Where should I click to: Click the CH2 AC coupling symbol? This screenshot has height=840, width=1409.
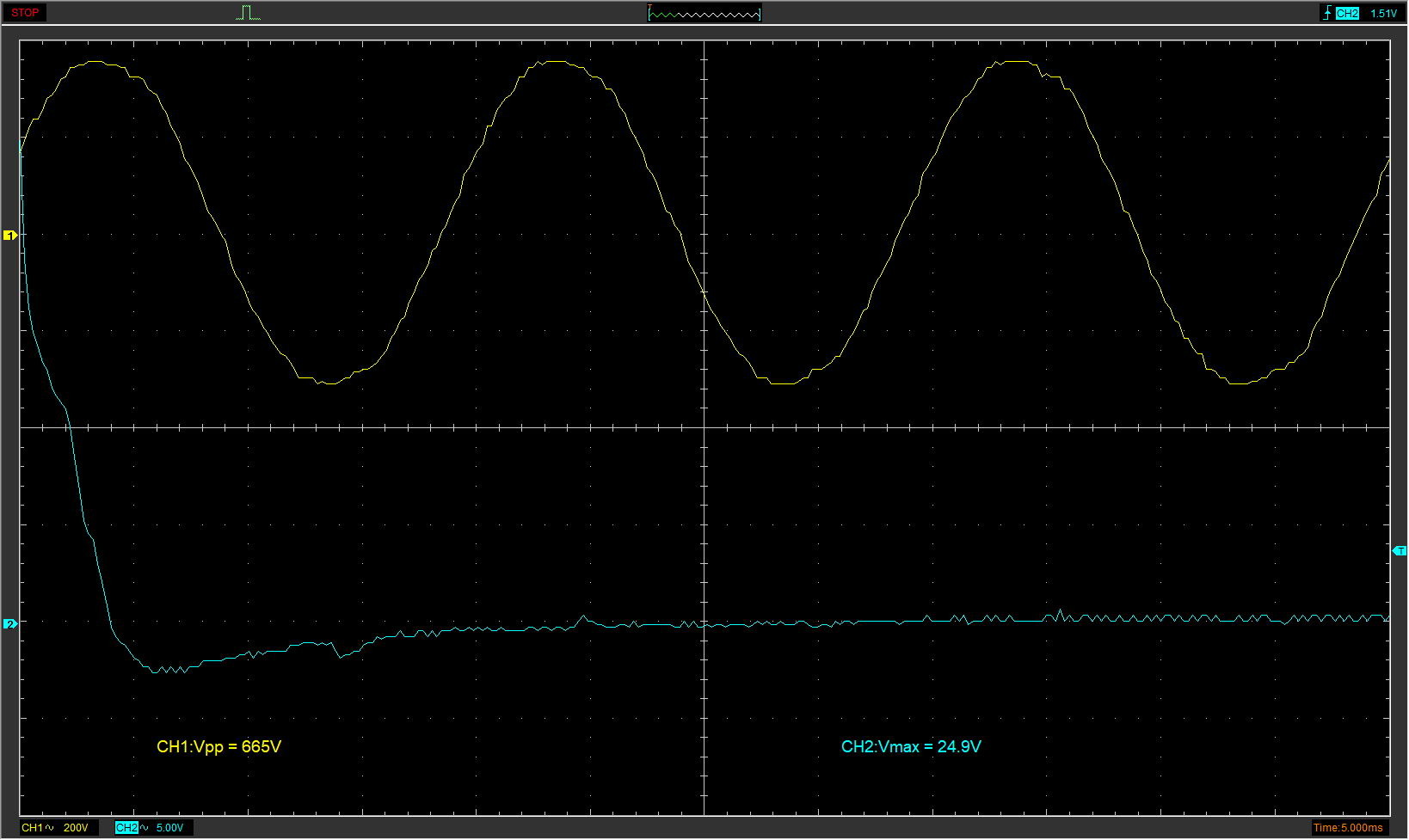(145, 827)
